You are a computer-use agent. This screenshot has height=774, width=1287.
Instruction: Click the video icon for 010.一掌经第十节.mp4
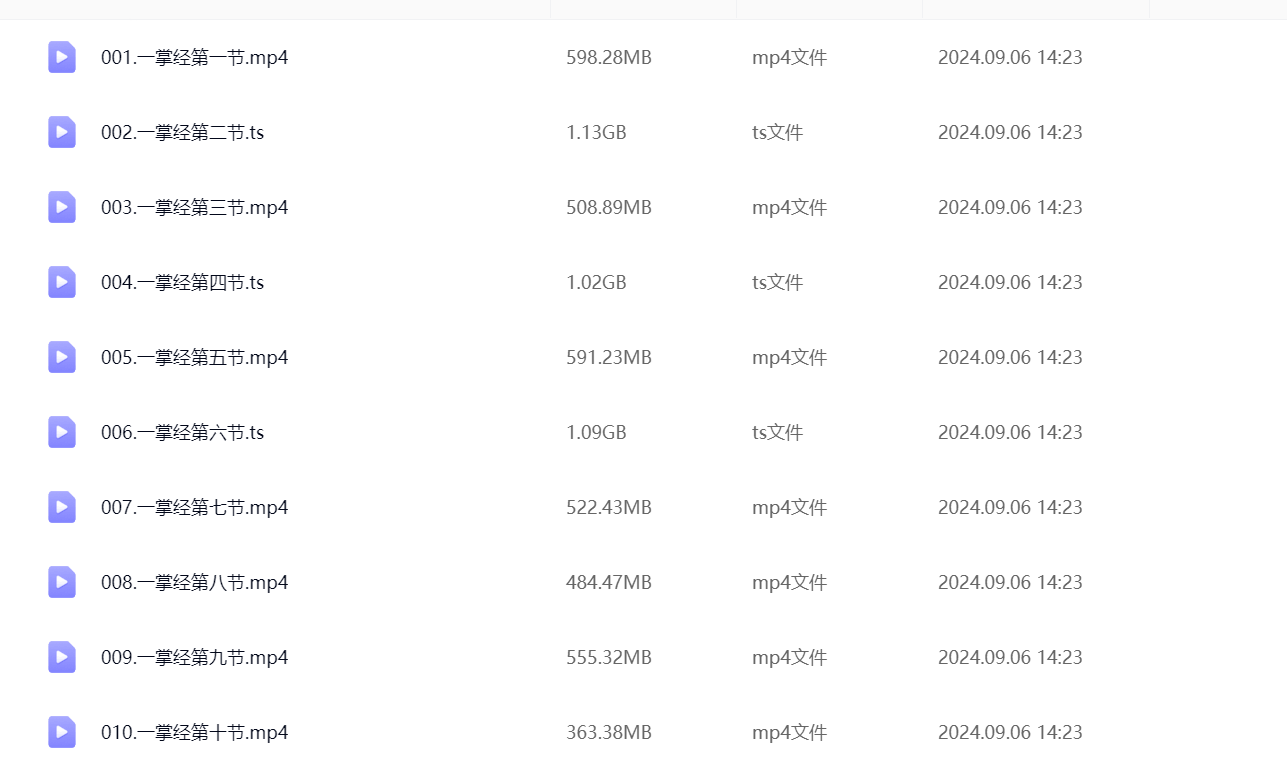[62, 732]
